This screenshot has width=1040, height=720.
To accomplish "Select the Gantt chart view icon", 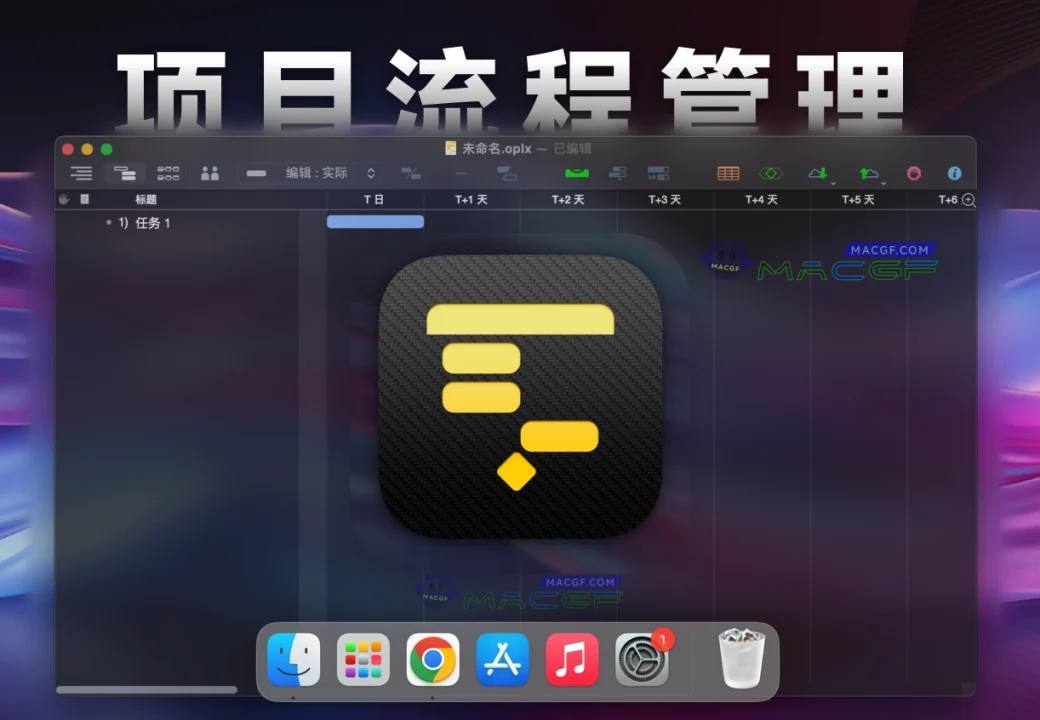I will coord(126,173).
